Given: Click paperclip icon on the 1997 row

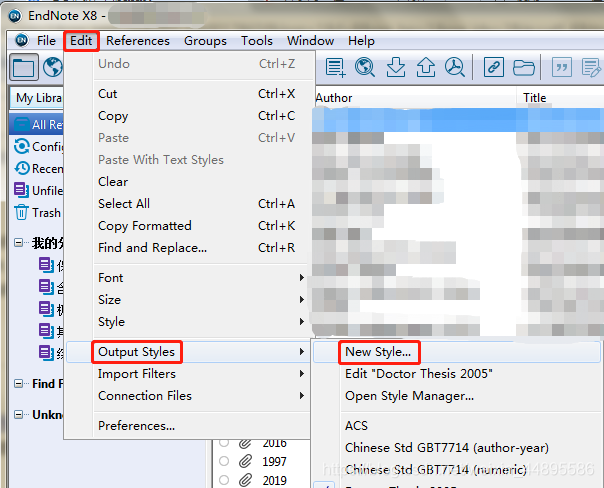Looking at the screenshot, I should [245, 461].
